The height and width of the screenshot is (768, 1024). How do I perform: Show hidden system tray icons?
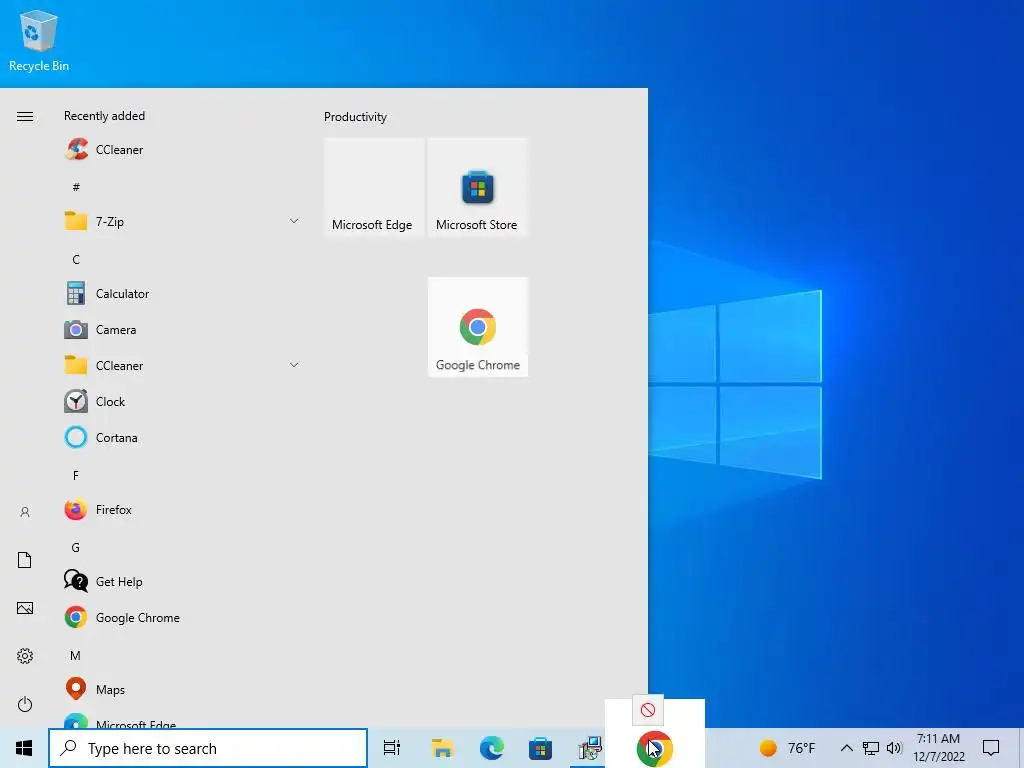pyautogui.click(x=846, y=748)
